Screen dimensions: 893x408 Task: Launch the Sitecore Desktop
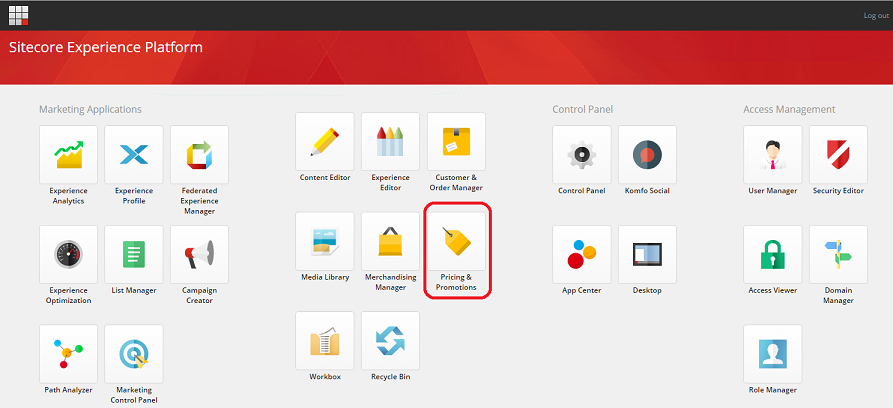[x=648, y=254]
